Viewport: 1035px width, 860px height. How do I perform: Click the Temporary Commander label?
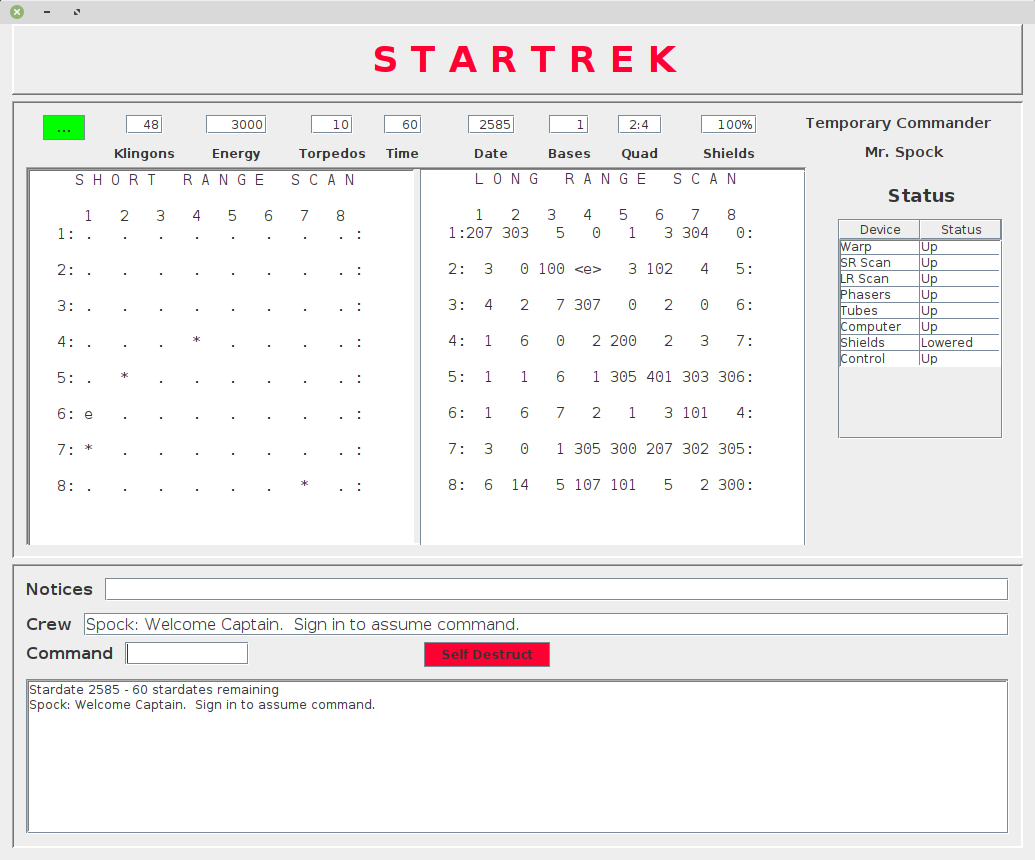[898, 123]
